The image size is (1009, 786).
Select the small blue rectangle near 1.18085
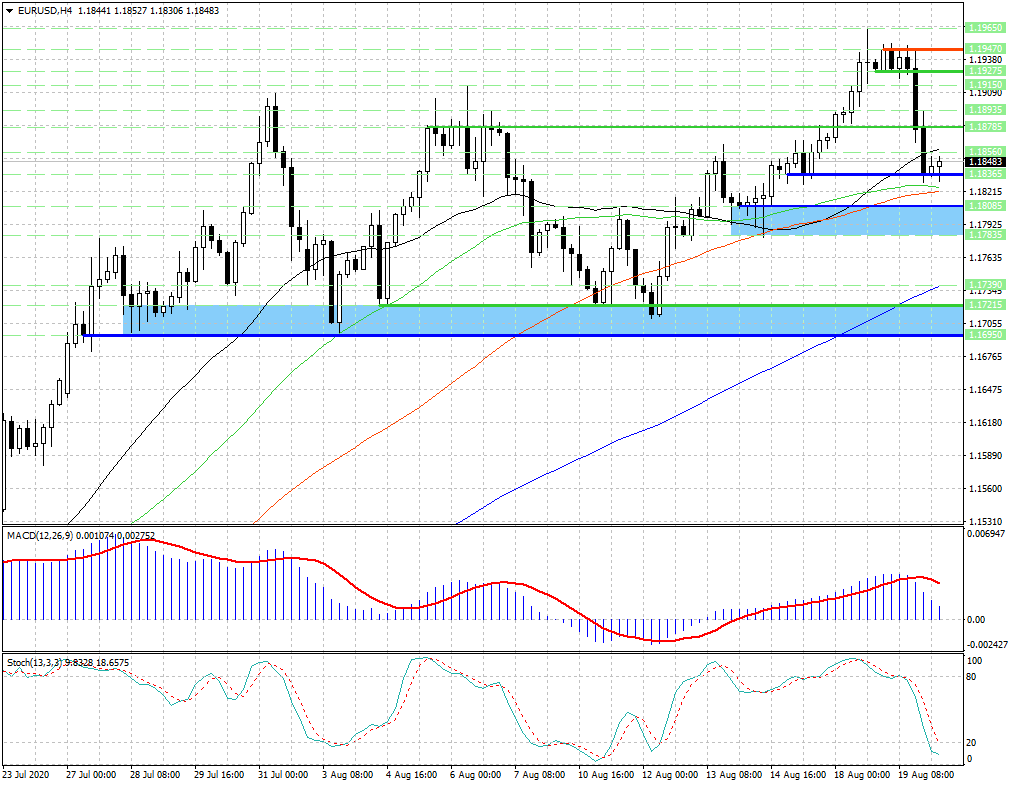(x=847, y=221)
